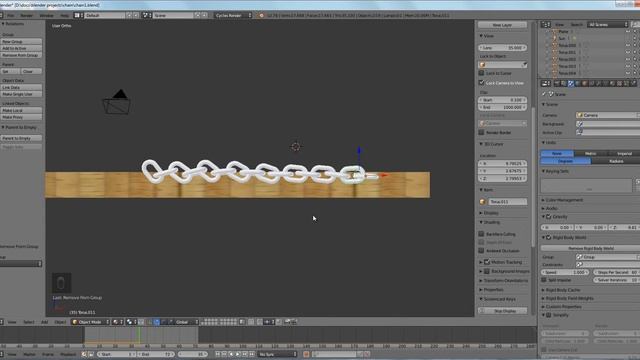
Task: Click the Sun lamp icon in outliner
Action: [555, 38]
